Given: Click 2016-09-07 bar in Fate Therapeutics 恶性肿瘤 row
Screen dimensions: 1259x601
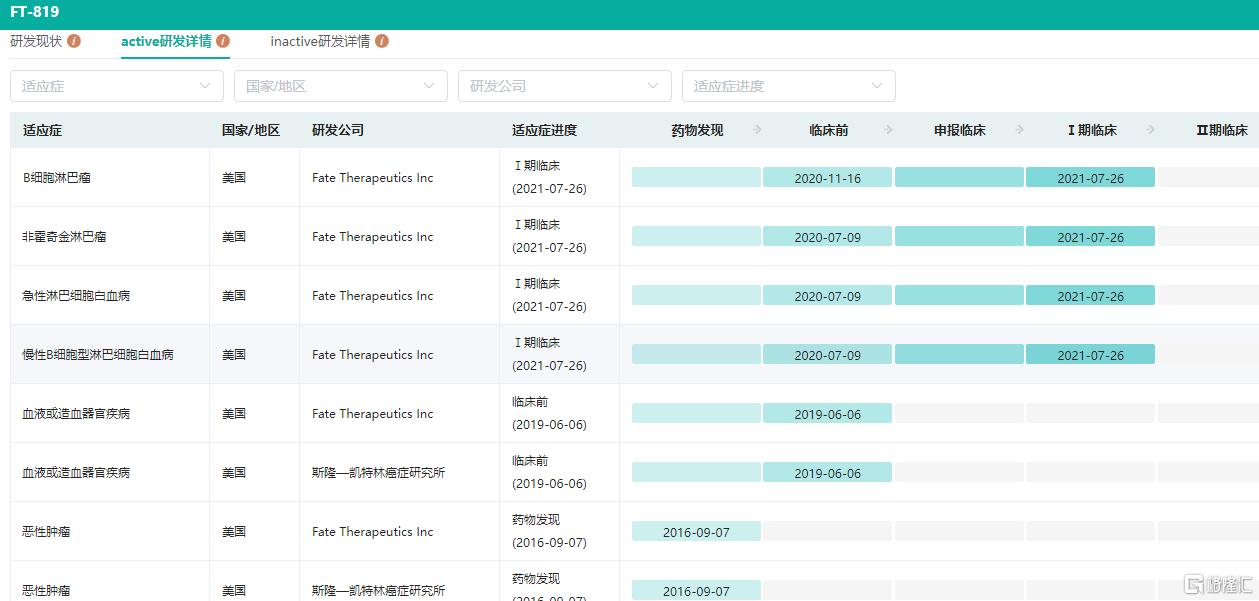Looking at the screenshot, I should (x=696, y=531).
